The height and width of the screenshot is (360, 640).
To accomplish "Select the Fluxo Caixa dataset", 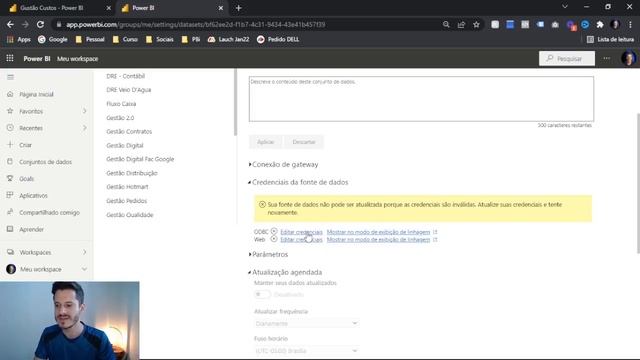I will 121,104.
